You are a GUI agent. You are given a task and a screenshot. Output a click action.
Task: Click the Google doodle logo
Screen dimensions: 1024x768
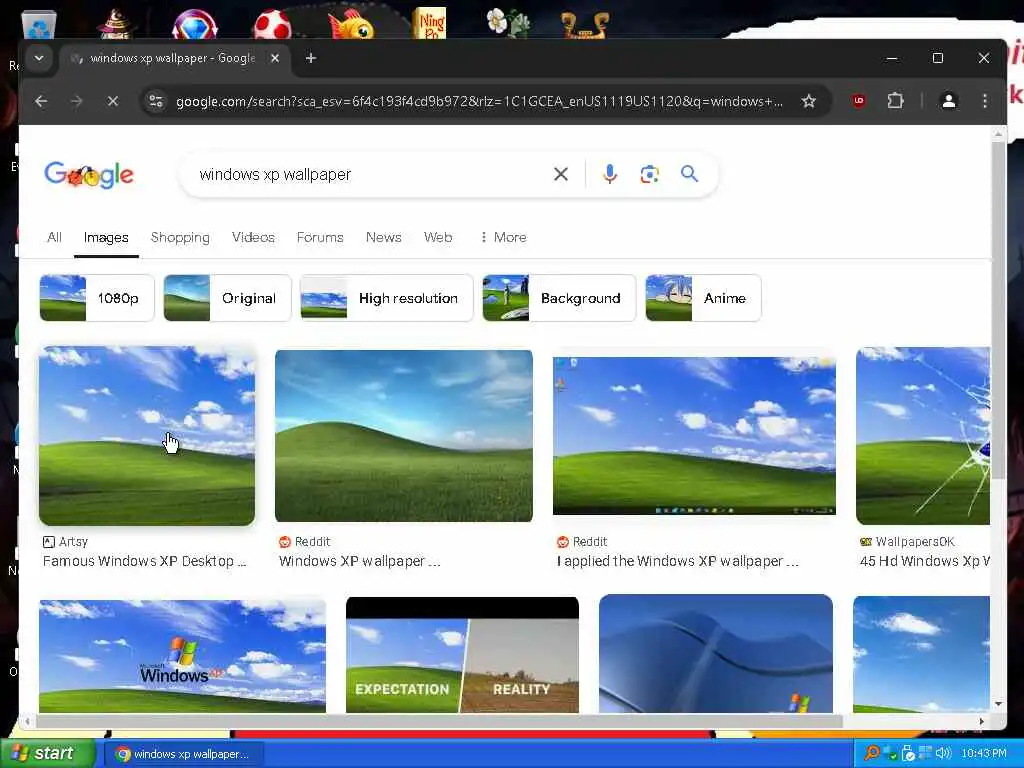coord(89,175)
